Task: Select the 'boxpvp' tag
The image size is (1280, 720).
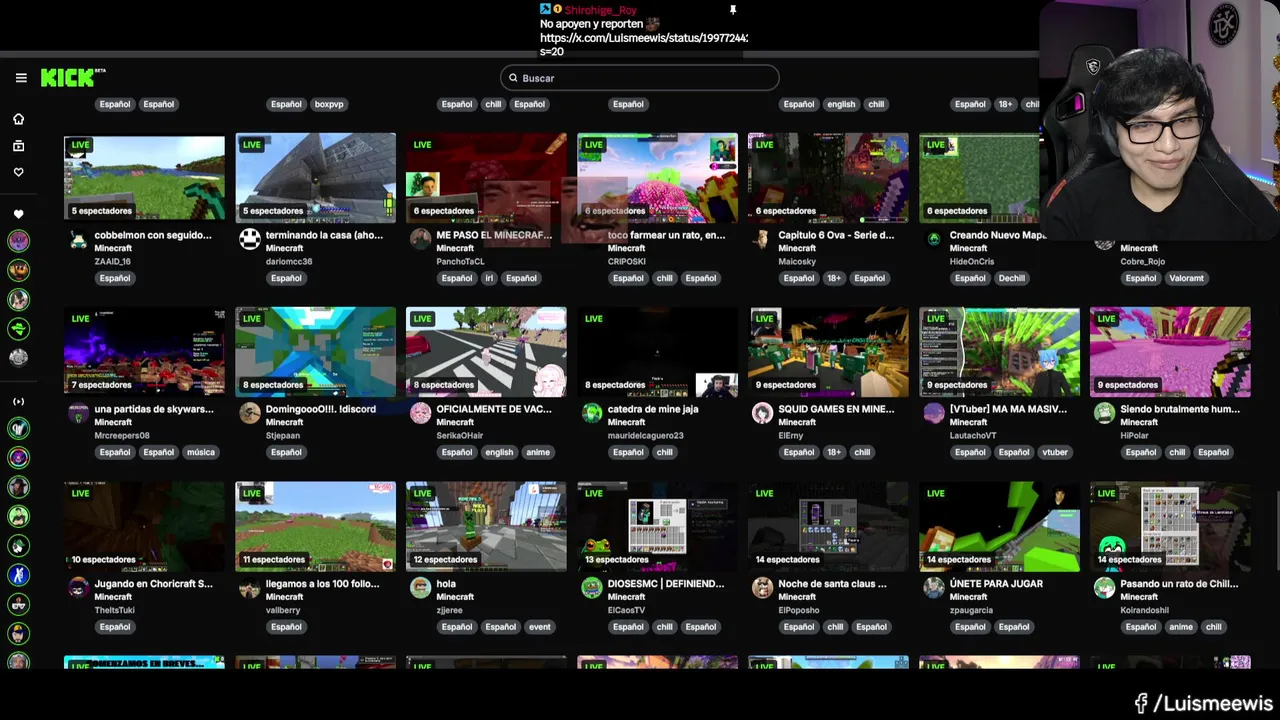Action: pos(329,104)
